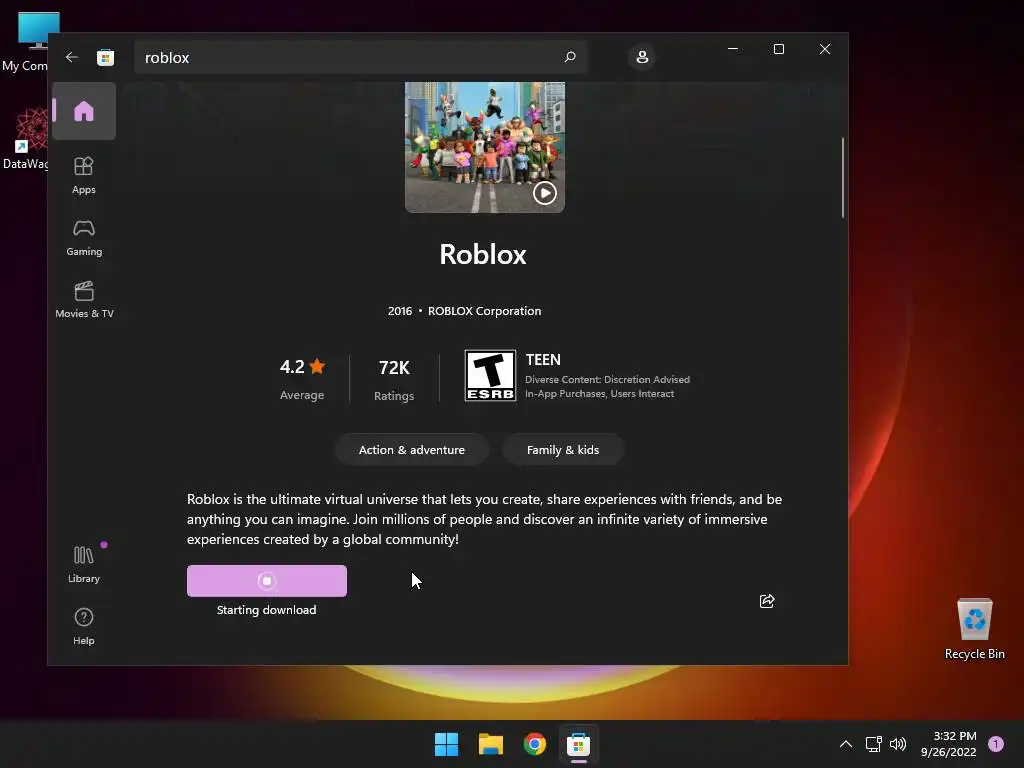Screen dimensions: 1024x768
Task: Click the store page vertical scrollbar
Action: pyautogui.click(x=842, y=178)
